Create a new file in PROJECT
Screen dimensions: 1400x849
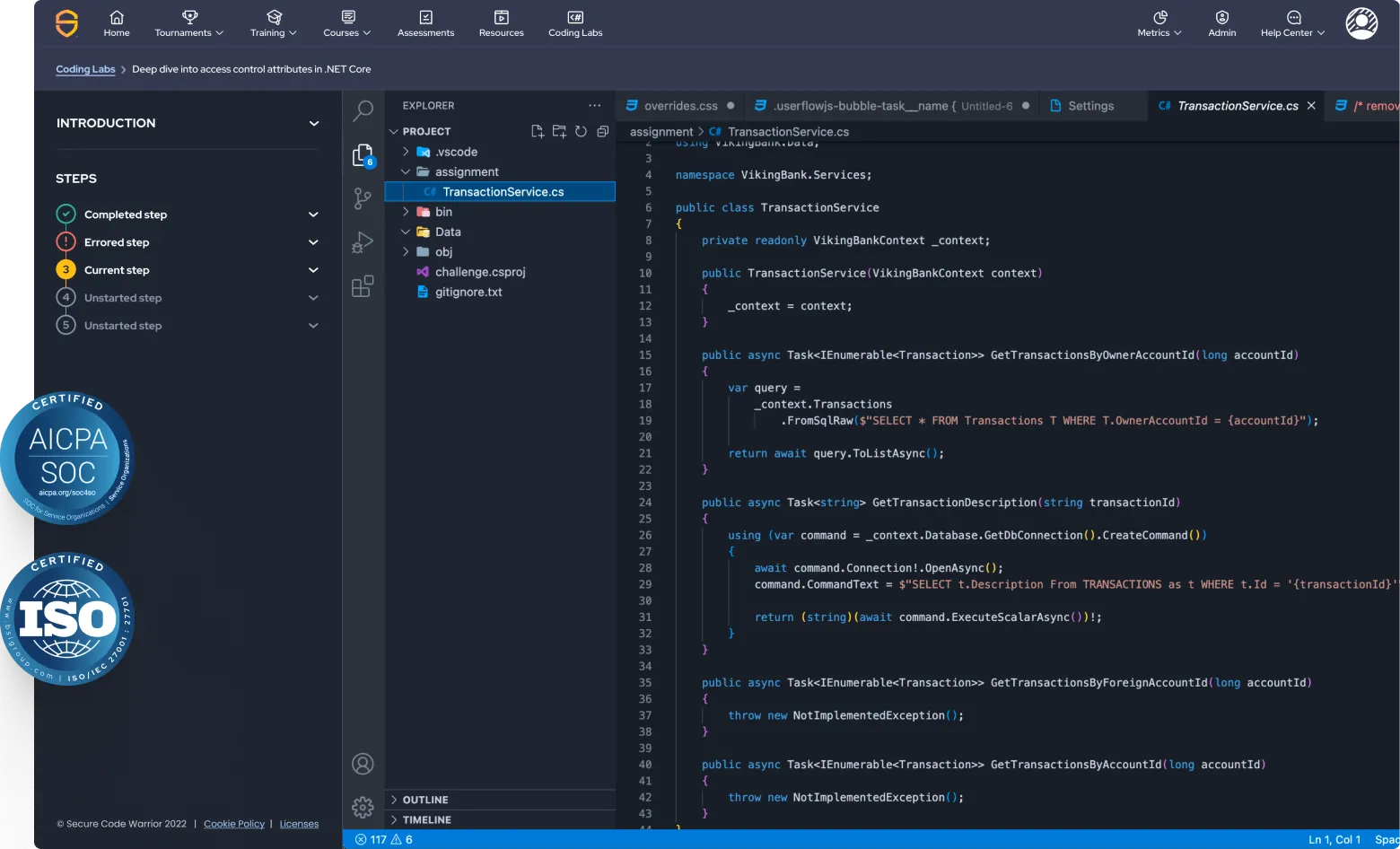(538, 131)
